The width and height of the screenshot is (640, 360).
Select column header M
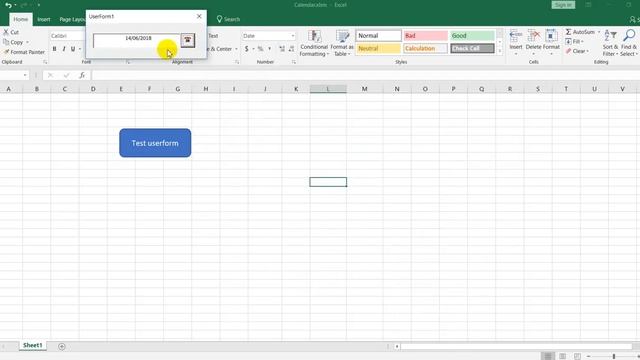point(364,89)
